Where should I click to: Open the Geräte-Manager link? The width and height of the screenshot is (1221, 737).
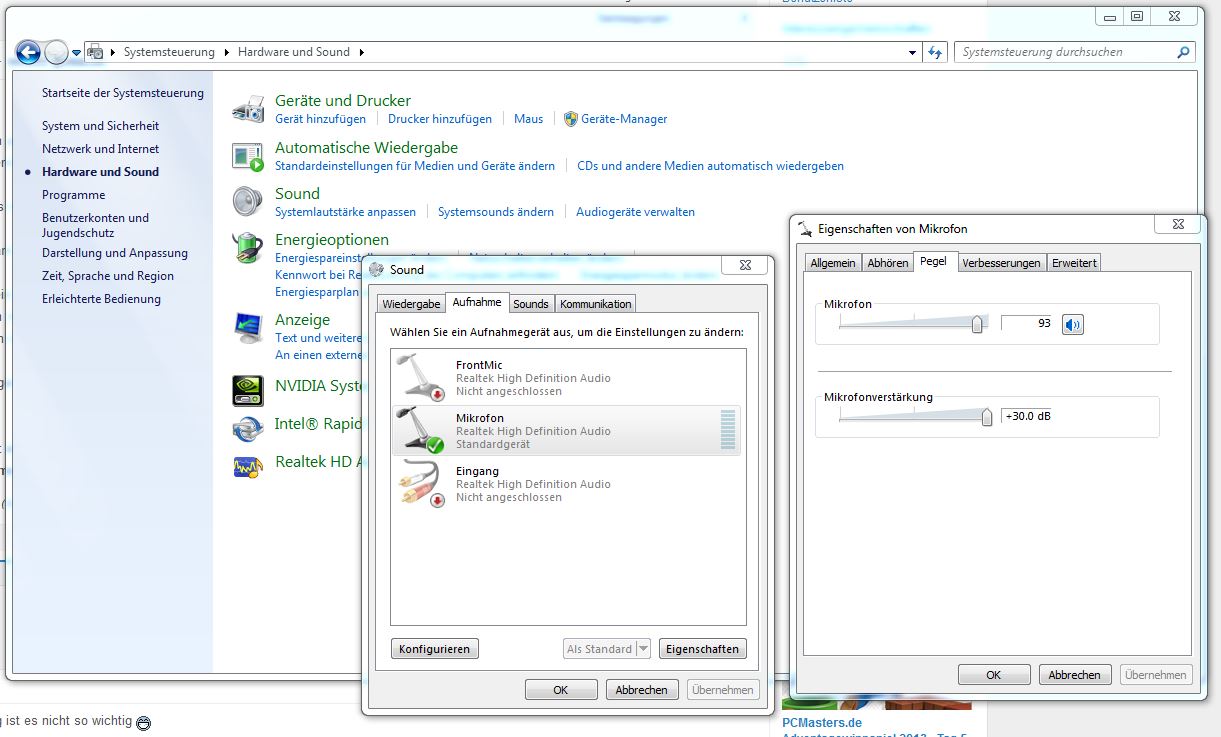[x=624, y=119]
